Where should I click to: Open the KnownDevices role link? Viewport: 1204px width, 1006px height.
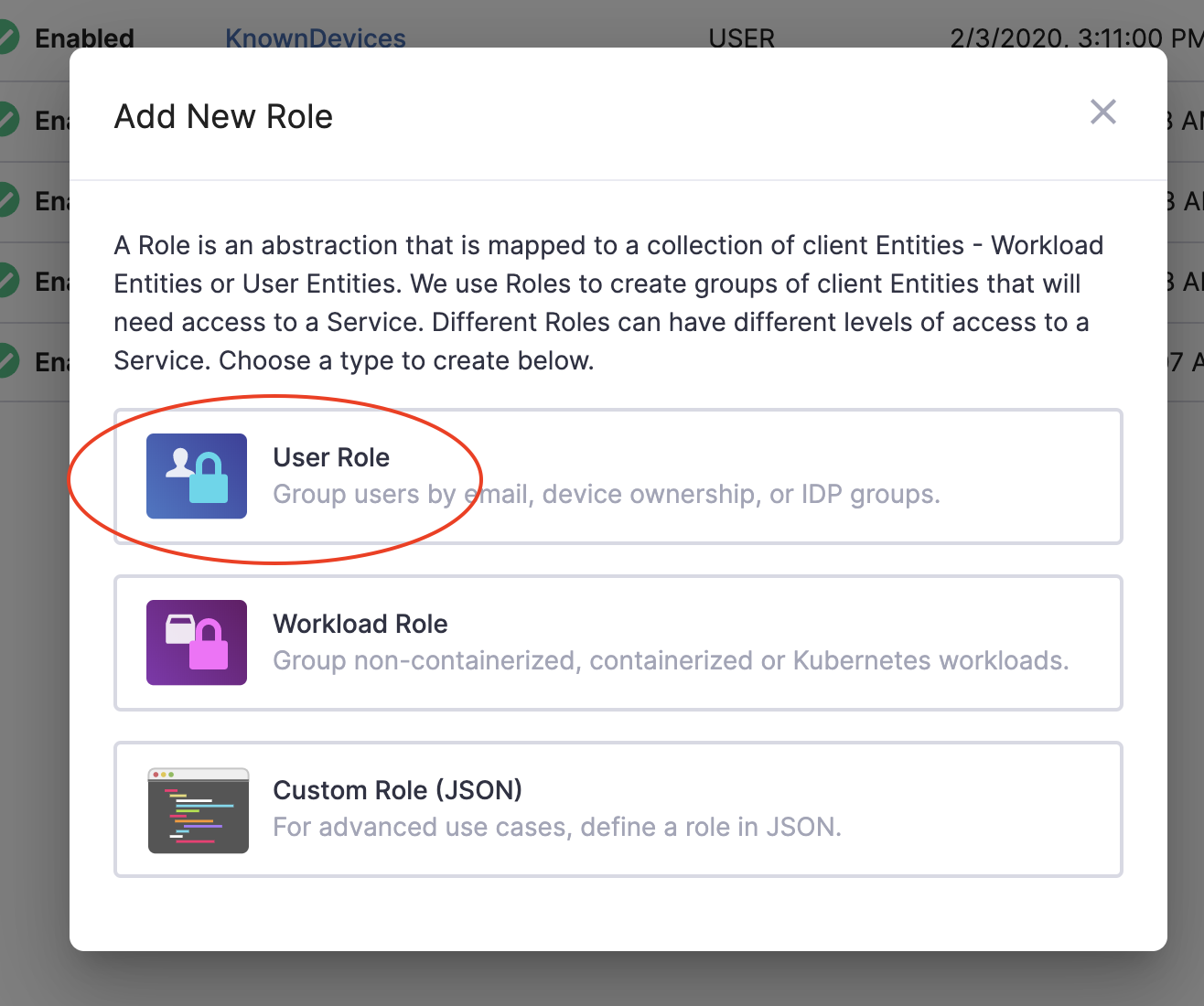[316, 38]
